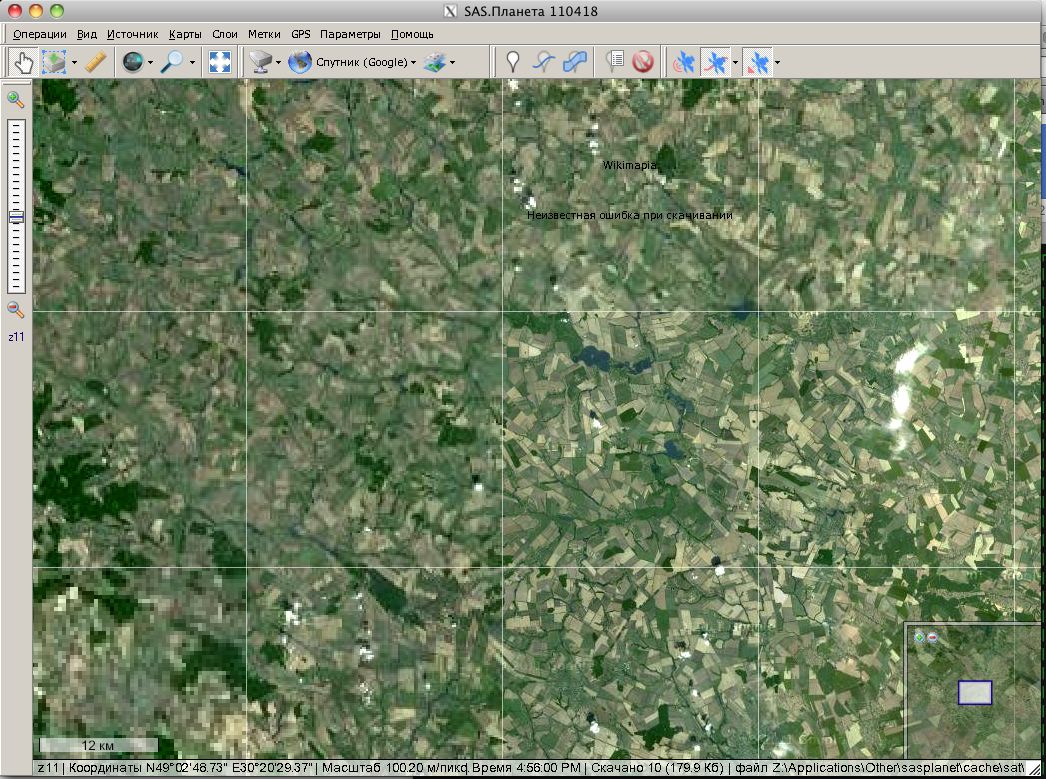Click the add placemark pin icon
Image resolution: width=1046 pixels, height=779 pixels.
513,62
